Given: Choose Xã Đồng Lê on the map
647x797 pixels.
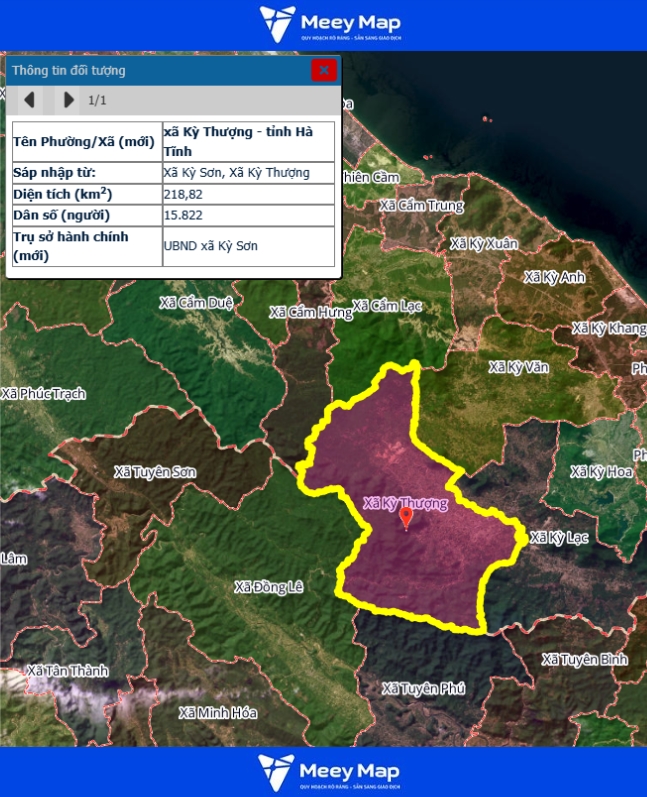Looking at the screenshot, I should pyautogui.click(x=268, y=586).
